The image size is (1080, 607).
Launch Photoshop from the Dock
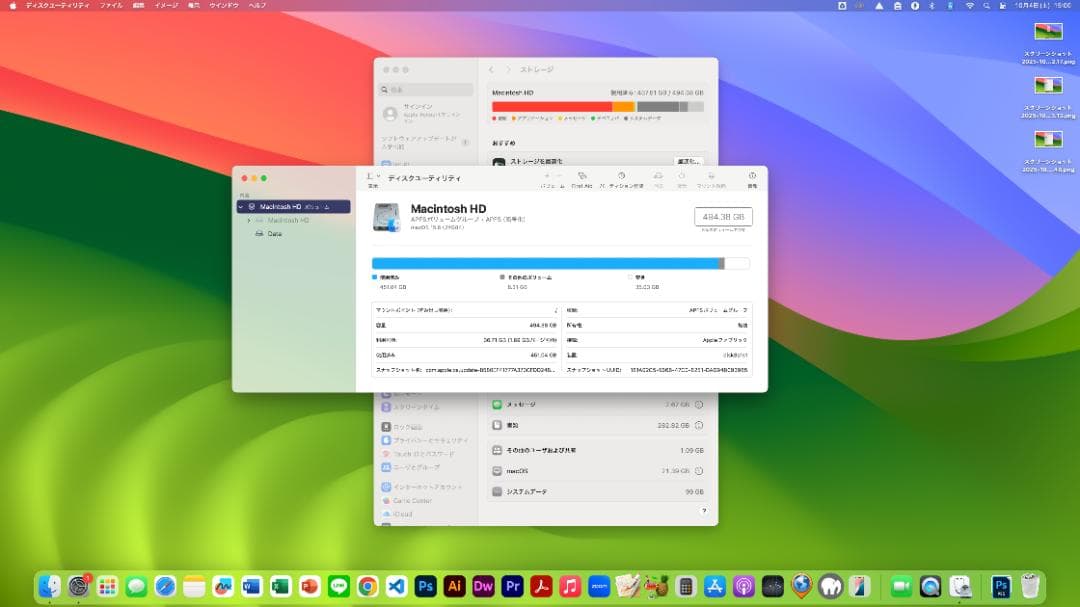pos(425,586)
